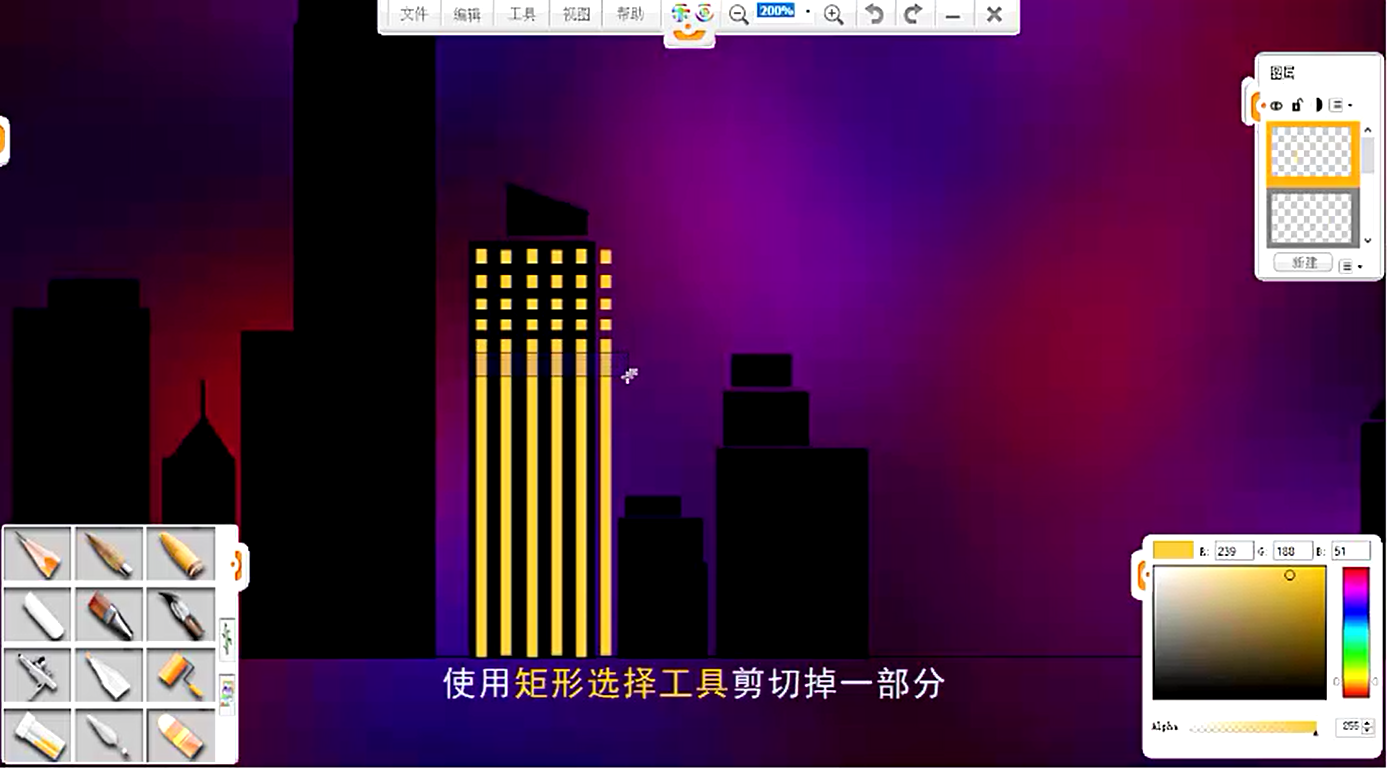Image resolution: width=1387 pixels, height=768 pixels.
Task: Select the top layer thumbnail
Action: click(x=1312, y=154)
